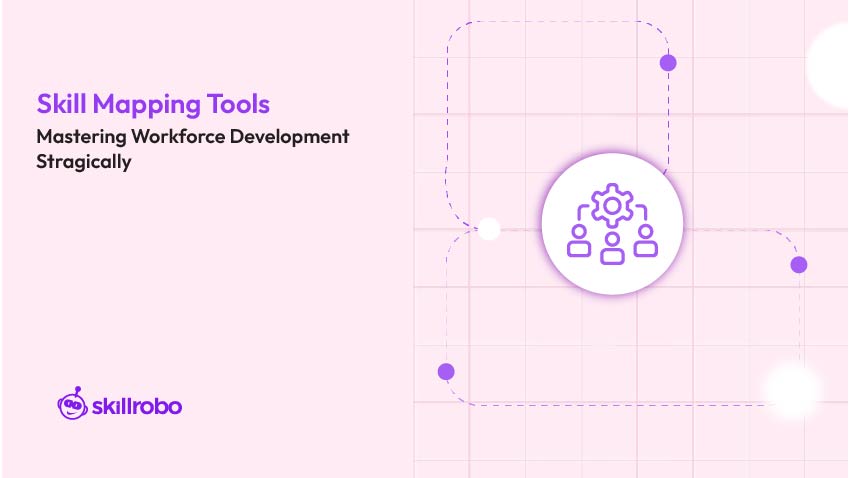Click the purple dot at bottom left of path

click(x=446, y=372)
